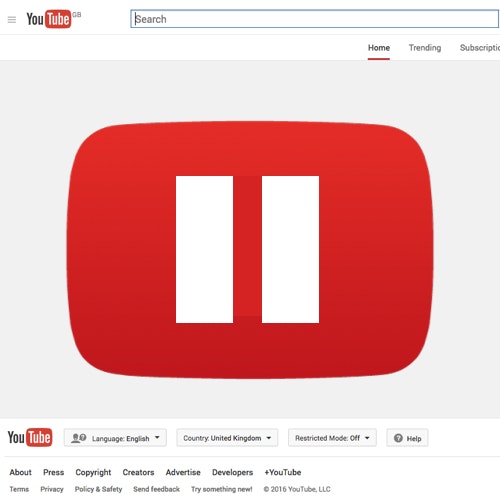This screenshot has width=500, height=500.
Task: Click the YouTube logo in the header
Action: pyautogui.click(x=49, y=19)
